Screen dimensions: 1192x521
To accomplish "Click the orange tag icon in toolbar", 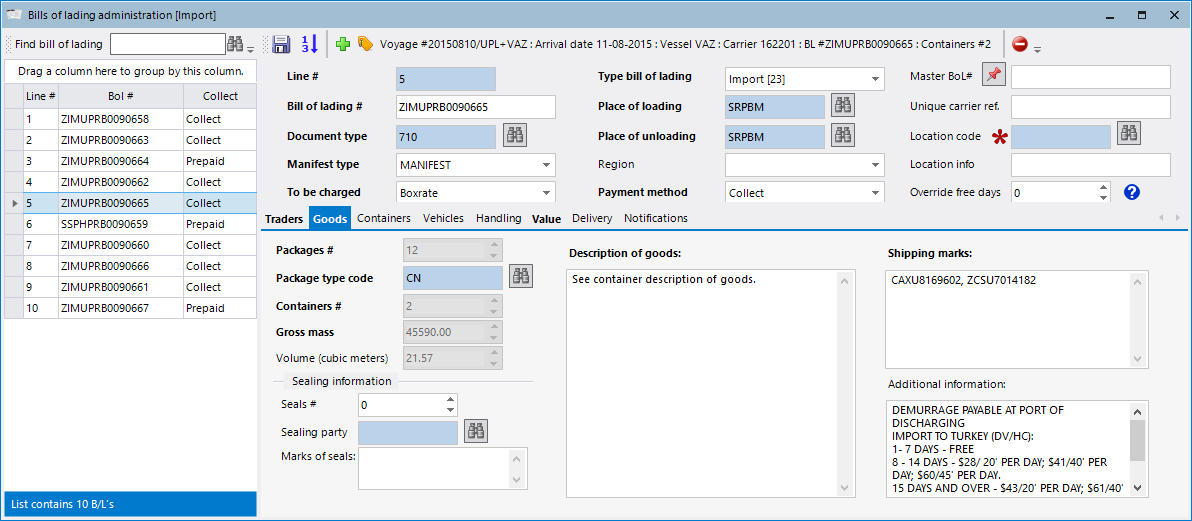I will [x=365, y=44].
